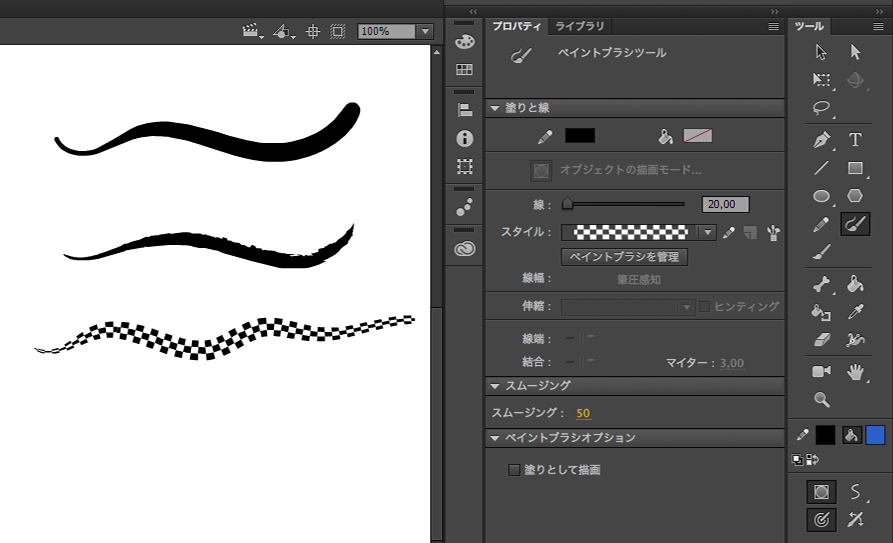Reset to default black and white colors
This screenshot has width=893, height=543.
point(797,460)
